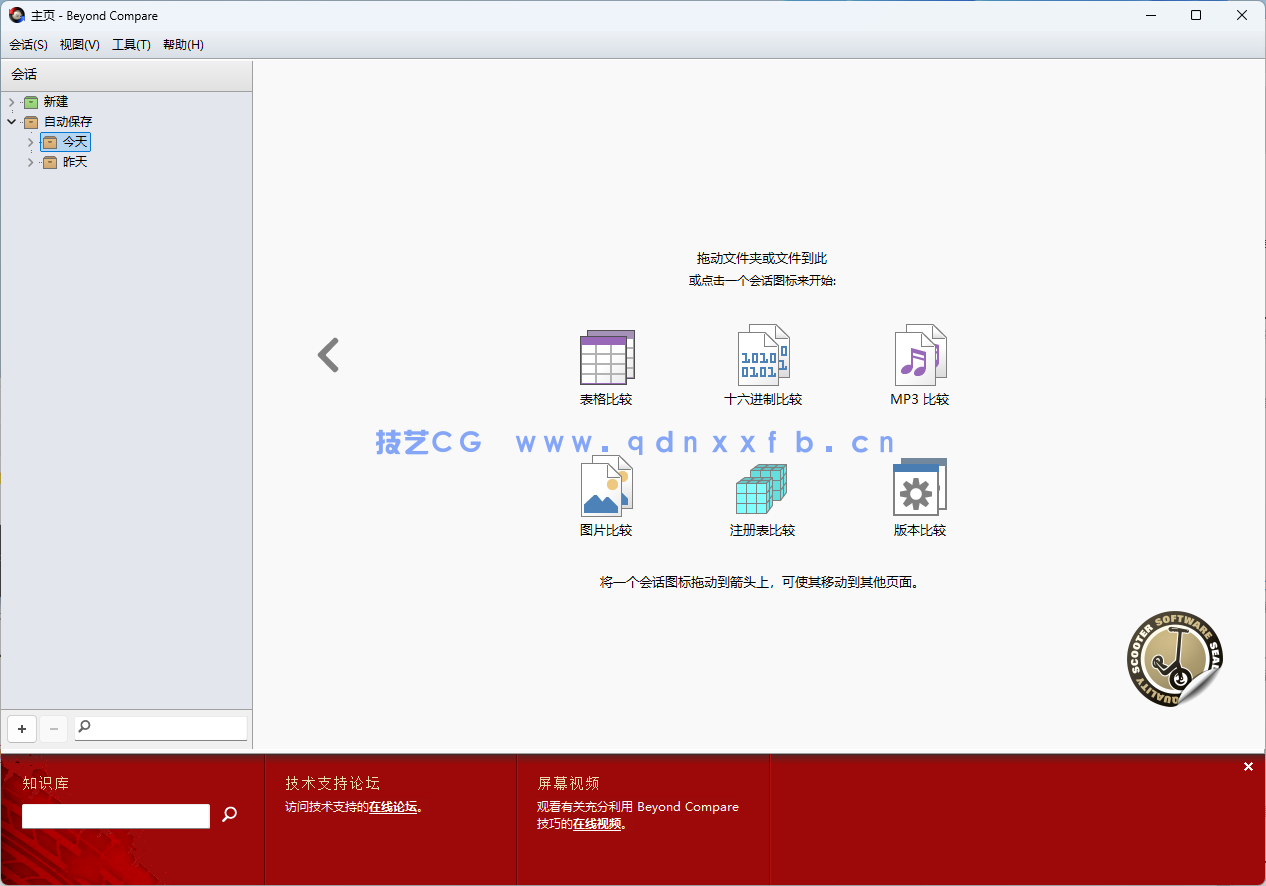This screenshot has width=1266, height=886.
Task: Click the Scooter Software seal logo
Action: [1174, 658]
